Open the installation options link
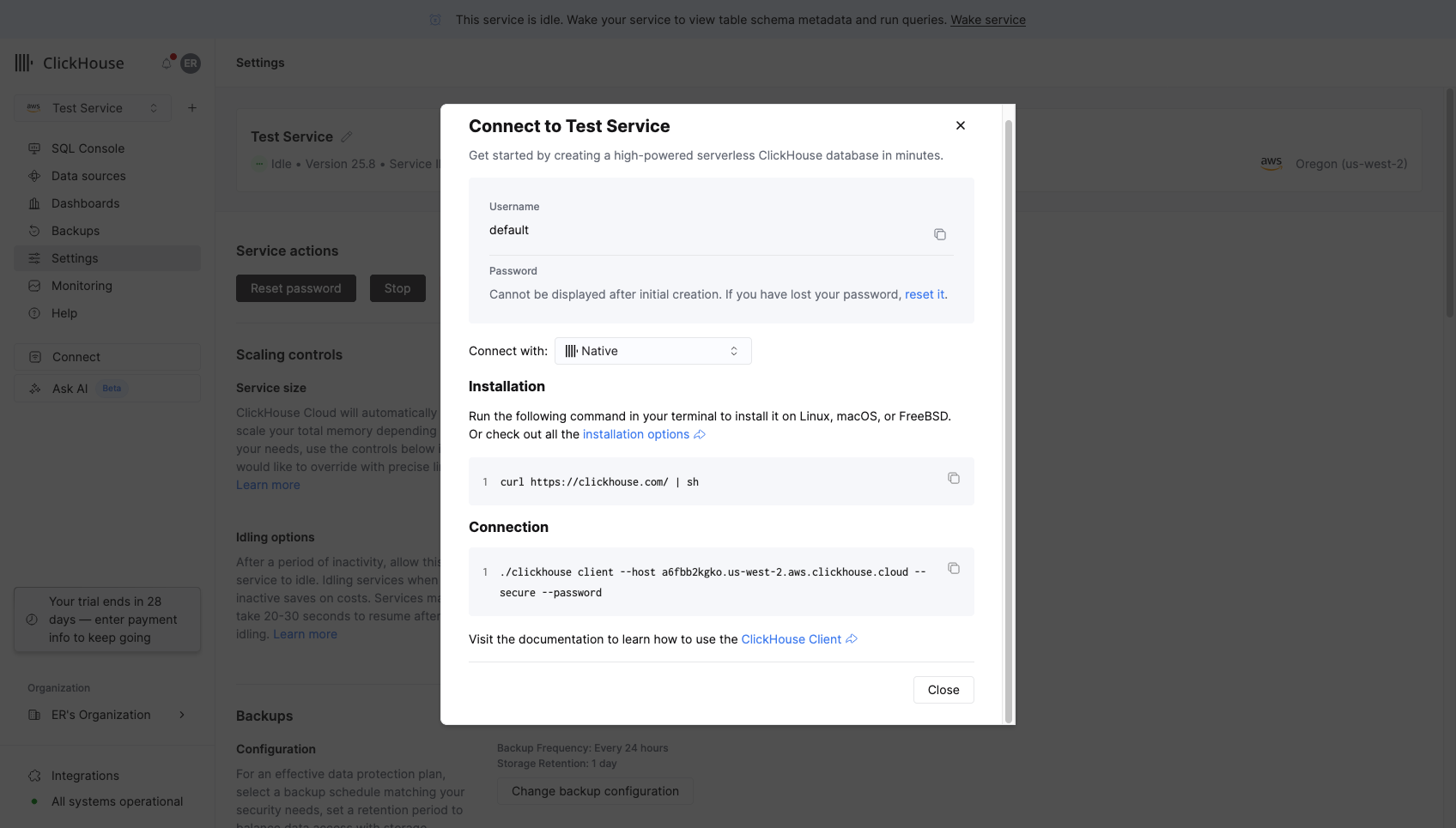1456x828 pixels. click(x=644, y=434)
